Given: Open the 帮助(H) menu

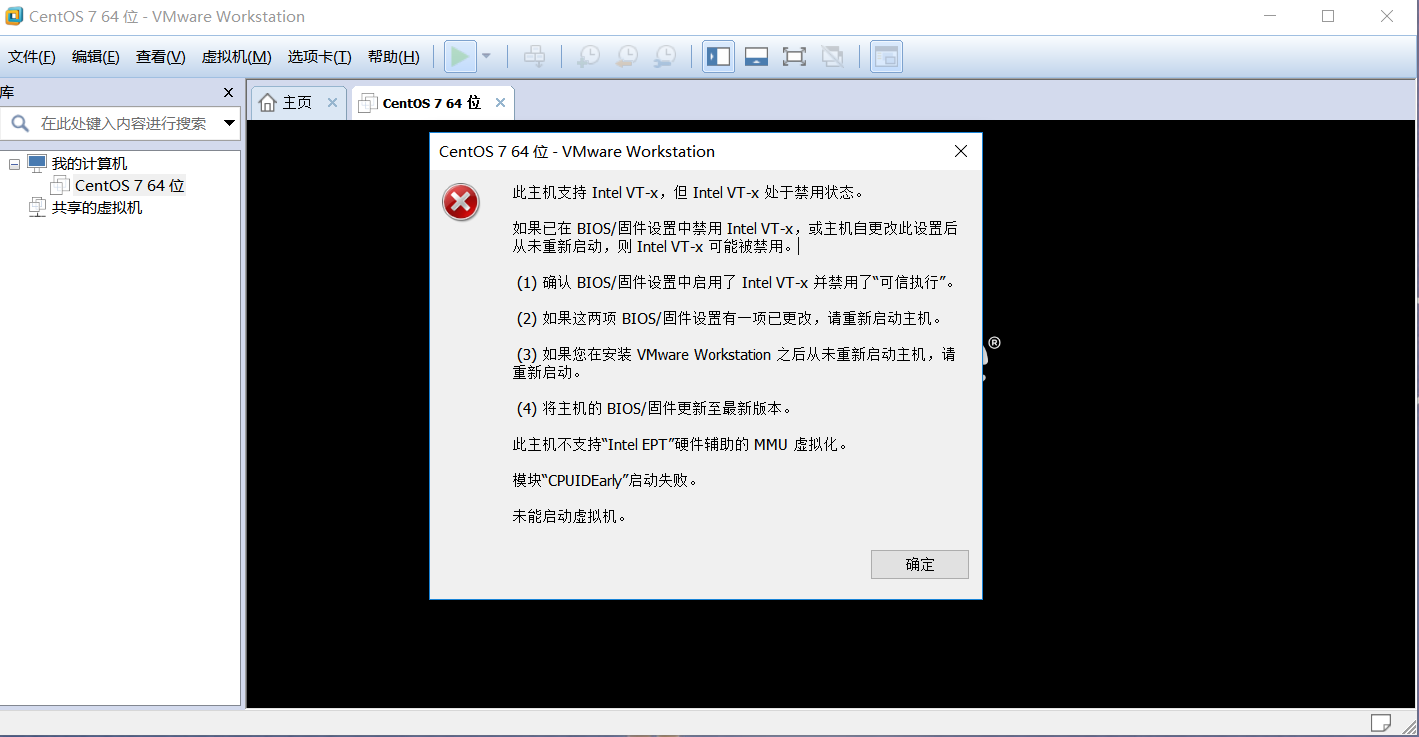Looking at the screenshot, I should click(x=394, y=57).
